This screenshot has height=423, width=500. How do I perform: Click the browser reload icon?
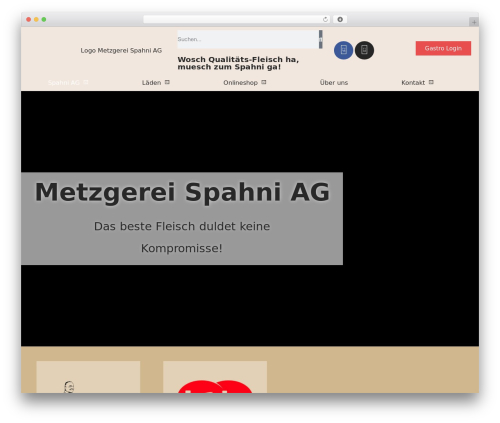click(325, 19)
